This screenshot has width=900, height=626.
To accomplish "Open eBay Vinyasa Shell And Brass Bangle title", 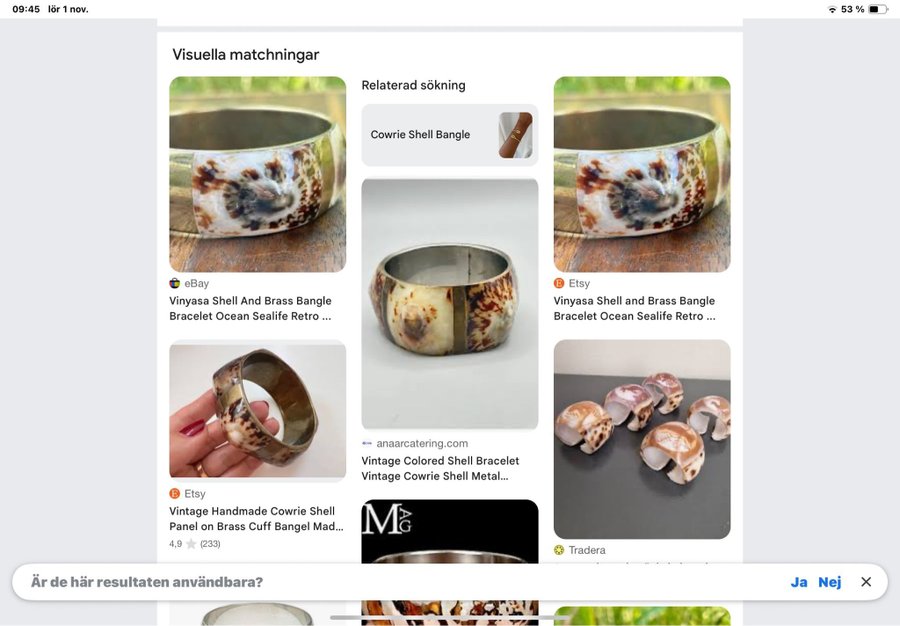I will pos(250,308).
